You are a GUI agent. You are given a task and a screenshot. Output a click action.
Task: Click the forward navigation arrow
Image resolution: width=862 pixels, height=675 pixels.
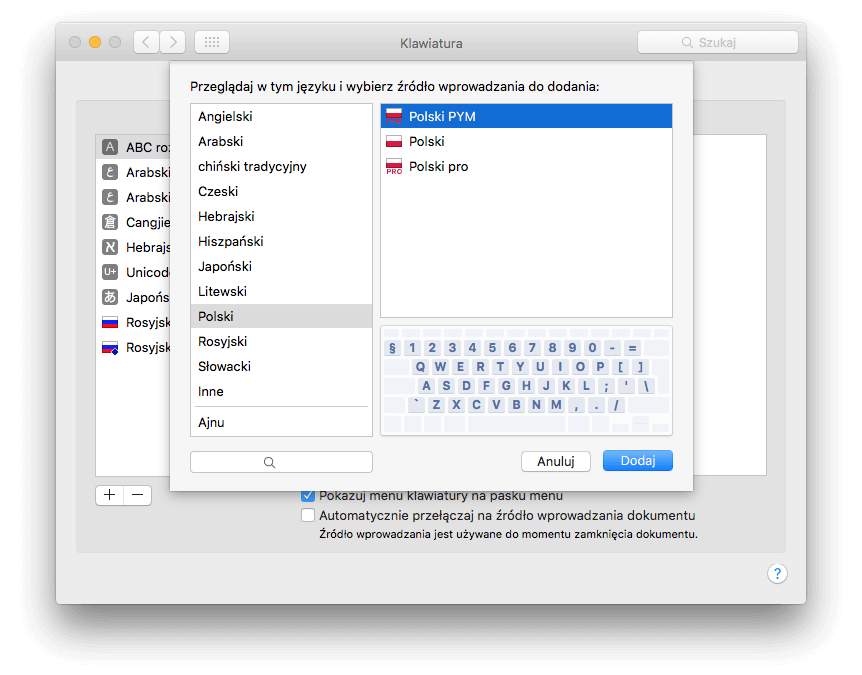(x=173, y=42)
